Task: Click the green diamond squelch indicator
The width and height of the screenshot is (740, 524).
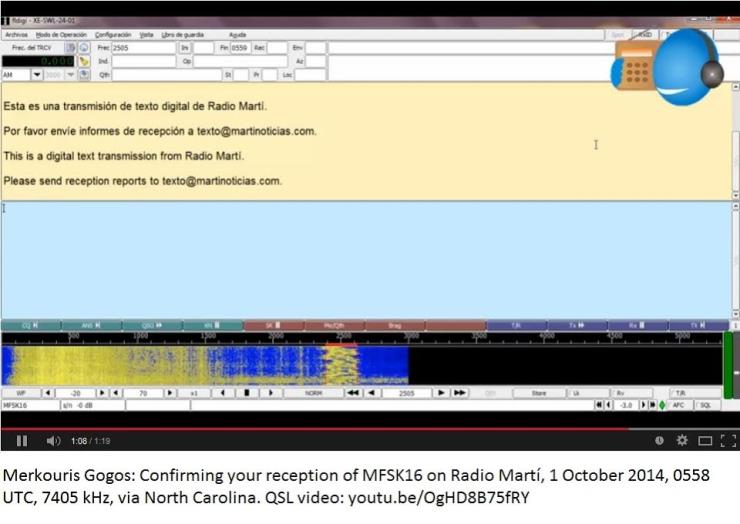Action: [662, 406]
